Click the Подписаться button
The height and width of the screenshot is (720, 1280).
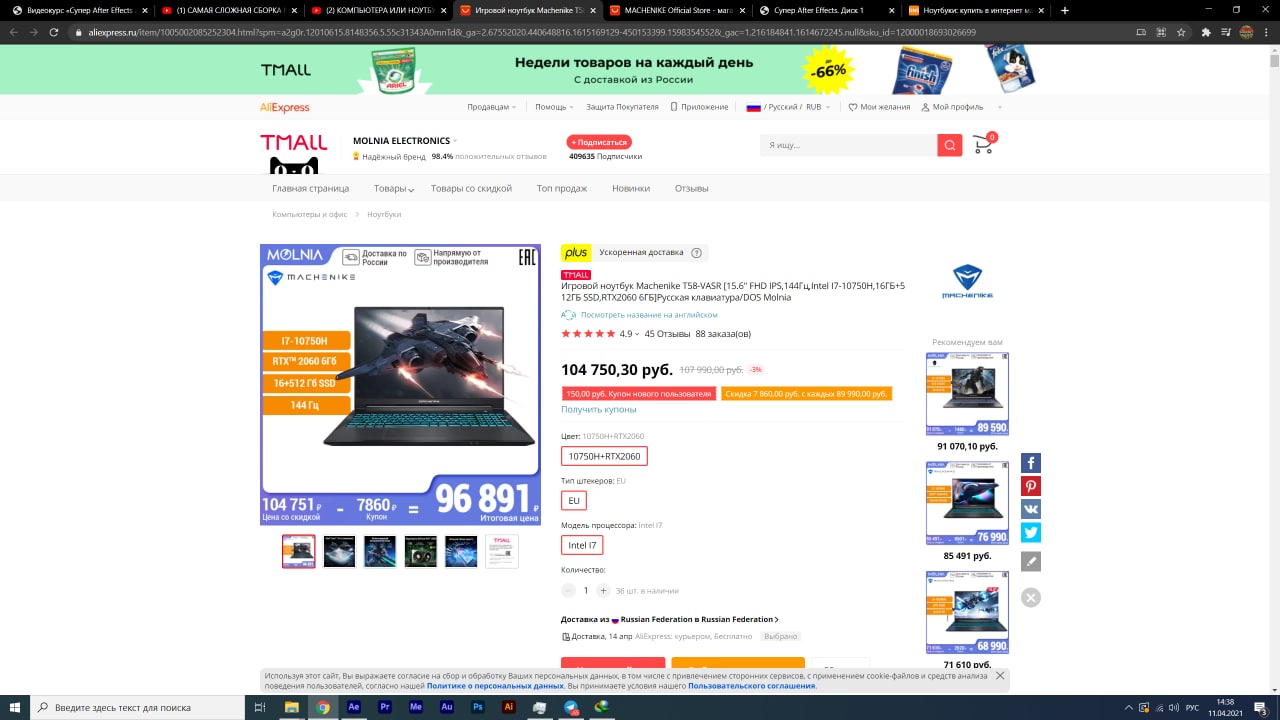(x=599, y=142)
